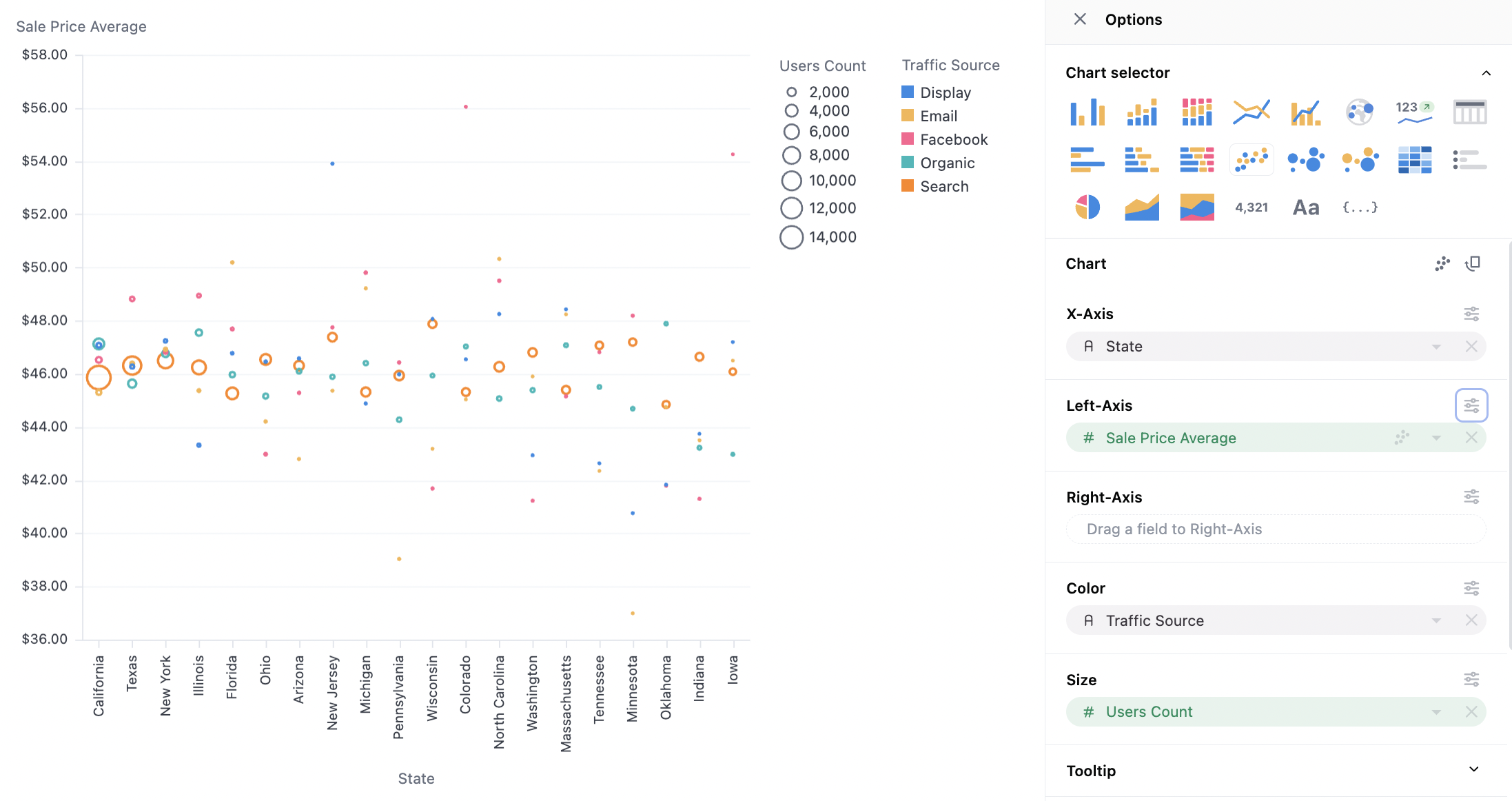Open the Traffic Source color field dropdown
Image resolution: width=1512 pixels, height=801 pixels.
(1436, 621)
